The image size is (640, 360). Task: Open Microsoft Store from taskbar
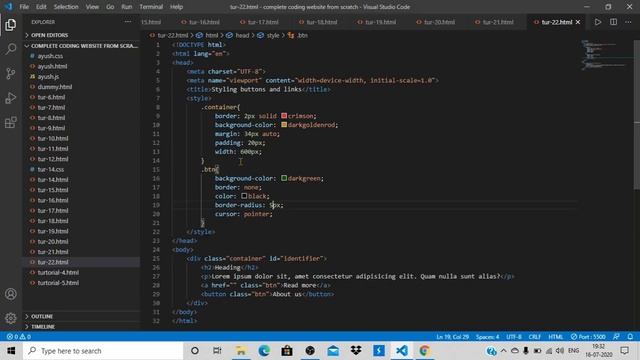(287, 351)
